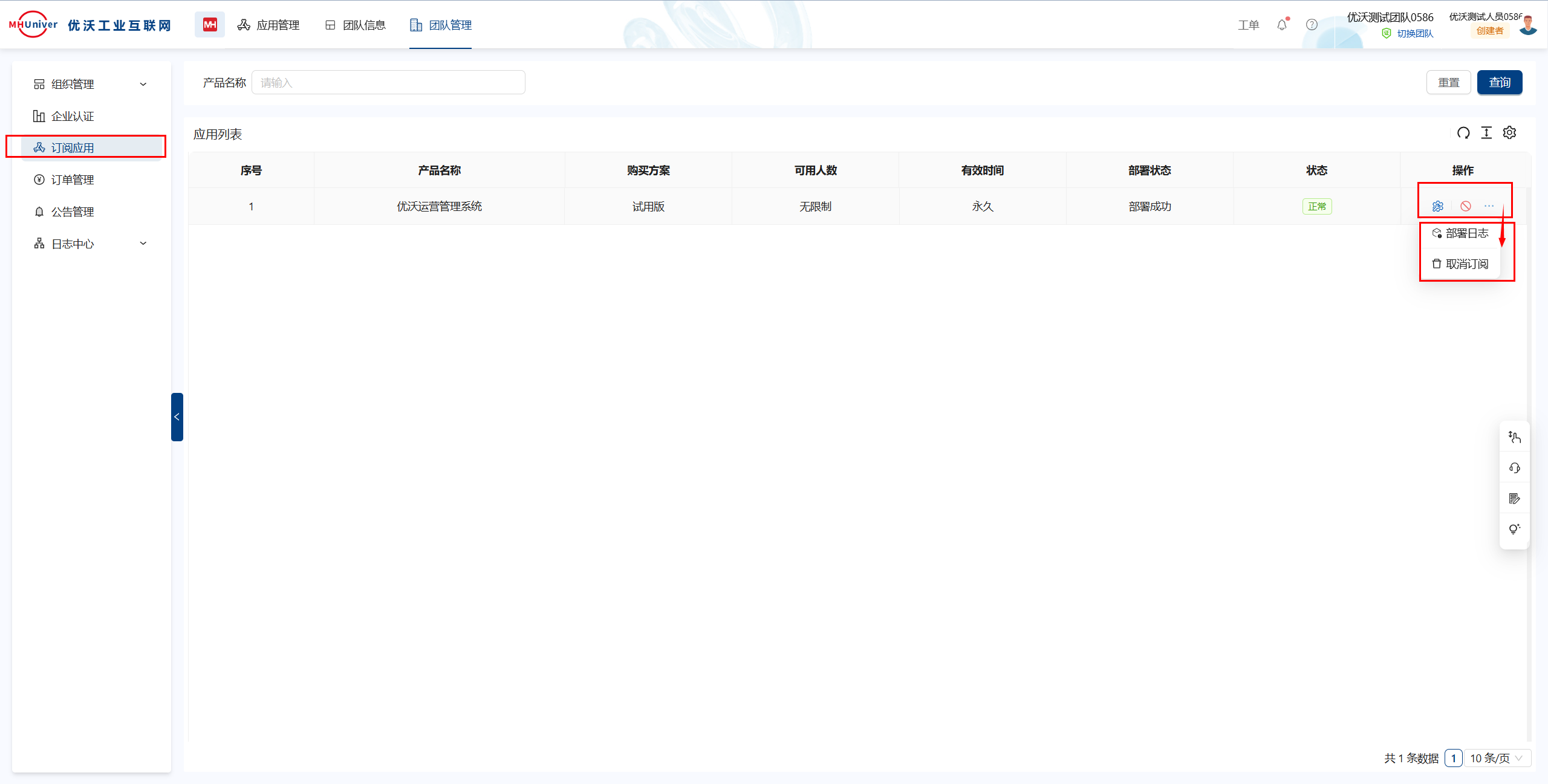
Task: Click the red disable icon in the operations column
Action: point(1466,207)
